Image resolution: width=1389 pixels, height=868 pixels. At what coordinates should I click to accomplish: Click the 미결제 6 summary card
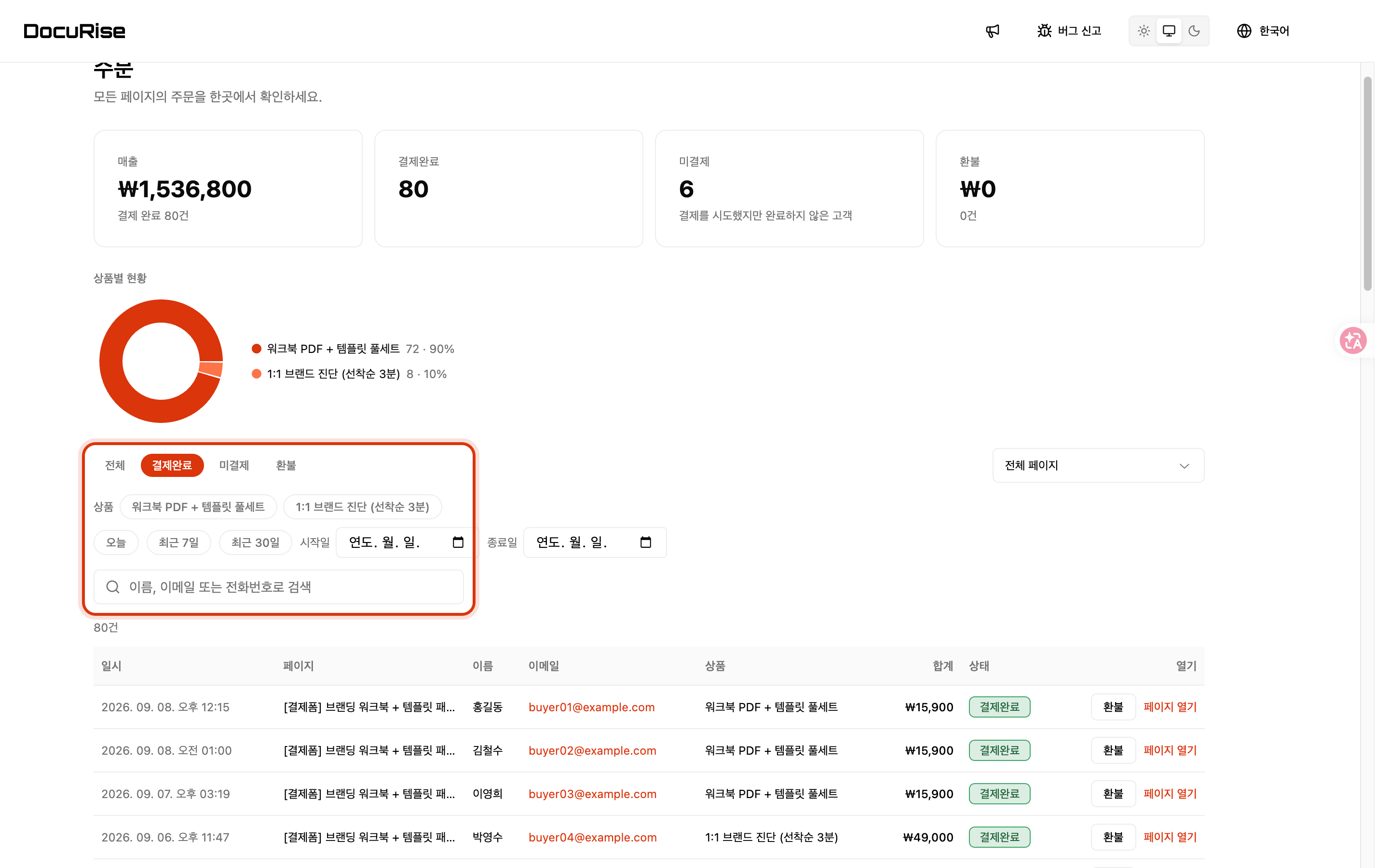click(789, 188)
